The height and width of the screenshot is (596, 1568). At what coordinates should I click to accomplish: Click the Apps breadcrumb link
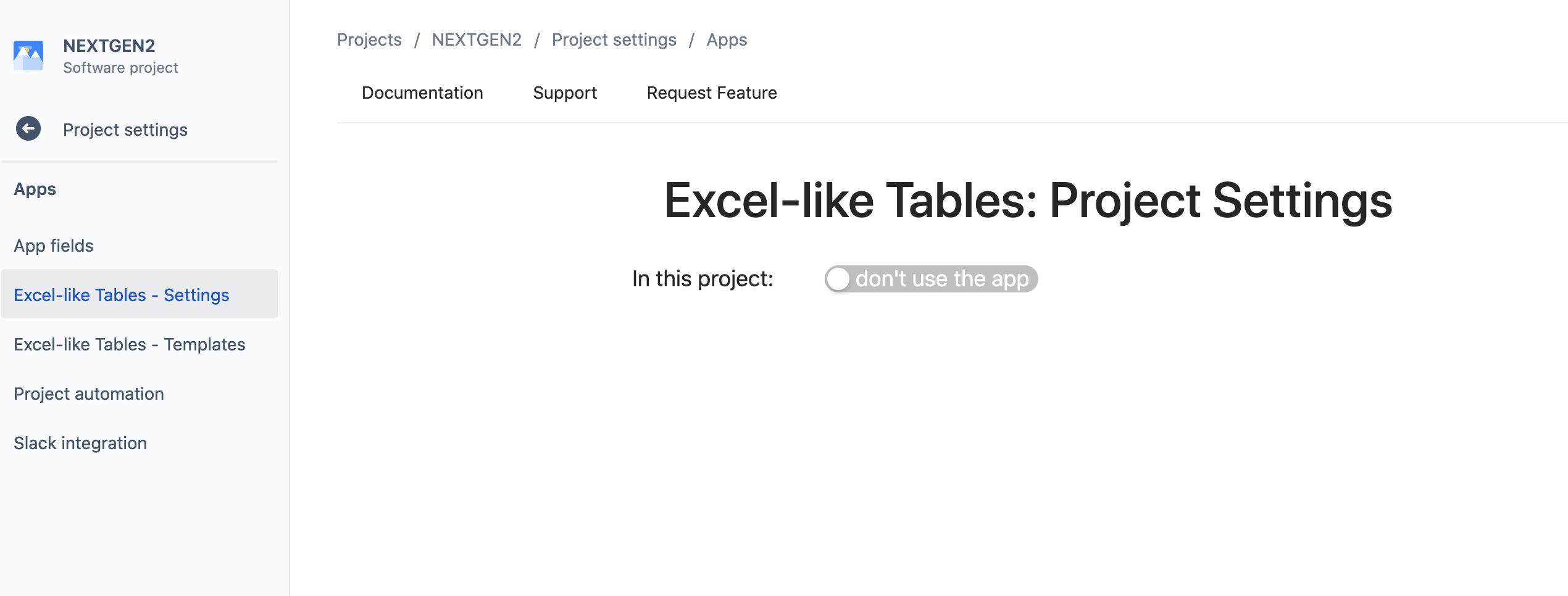727,40
